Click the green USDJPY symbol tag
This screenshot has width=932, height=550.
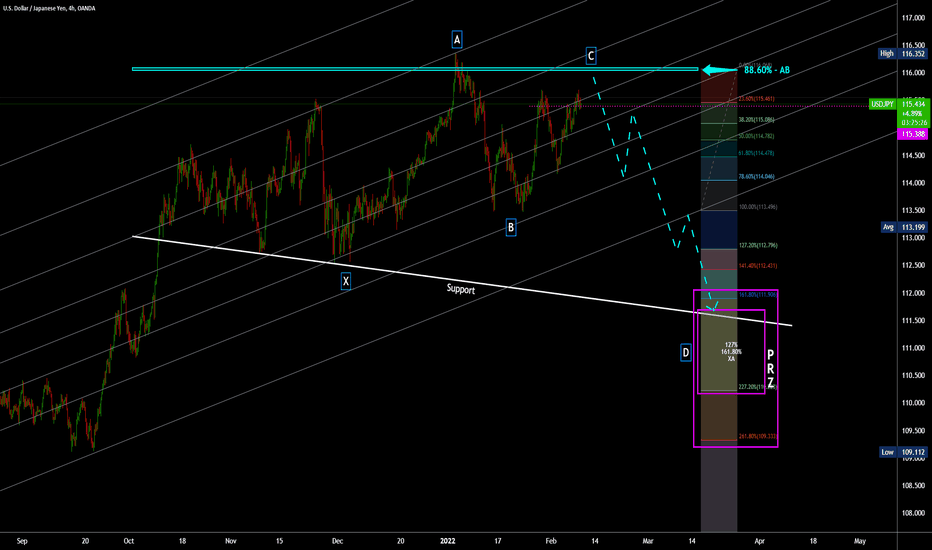pyautogui.click(x=882, y=104)
